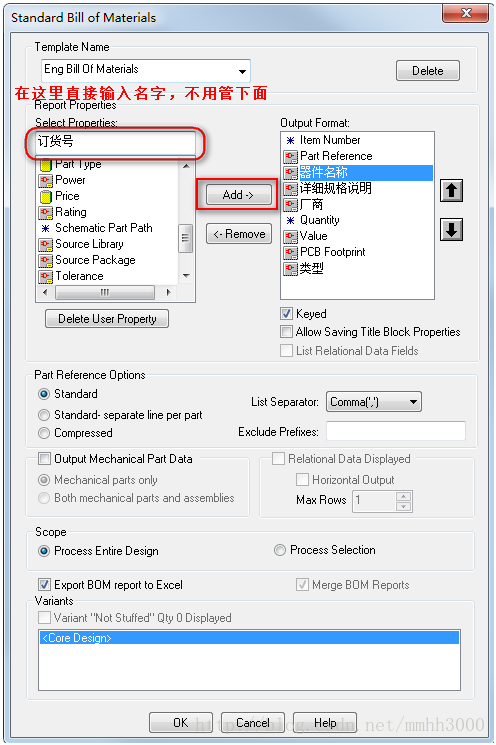Enable Output Mechanical Part Data
This screenshot has height=745, width=496.
[44, 458]
